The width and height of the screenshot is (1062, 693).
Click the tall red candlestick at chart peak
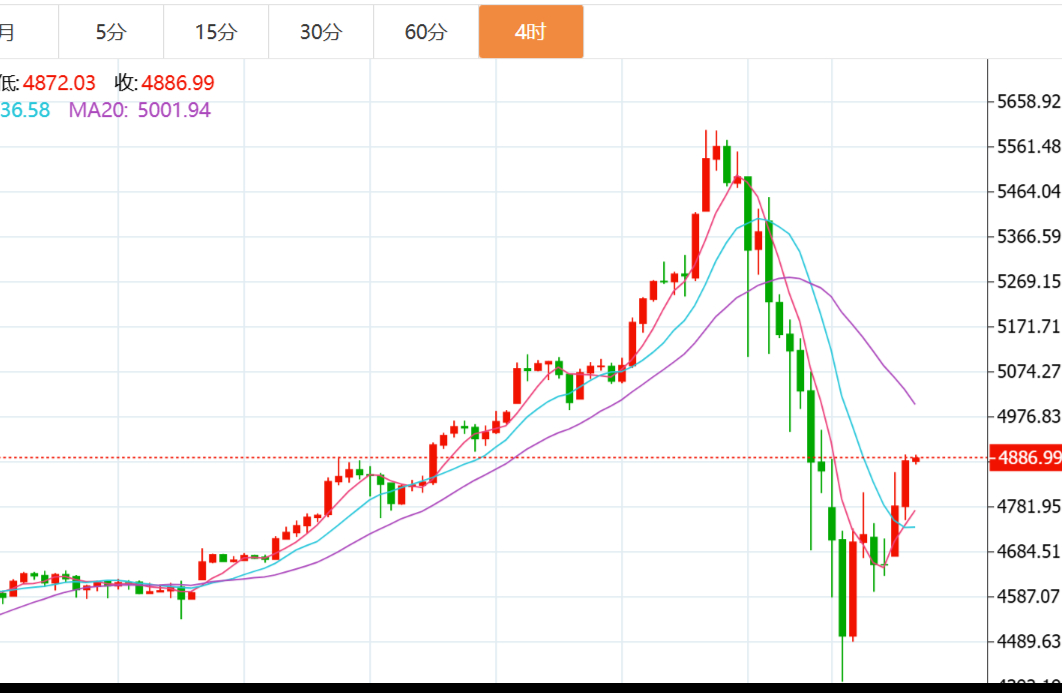[706, 185]
